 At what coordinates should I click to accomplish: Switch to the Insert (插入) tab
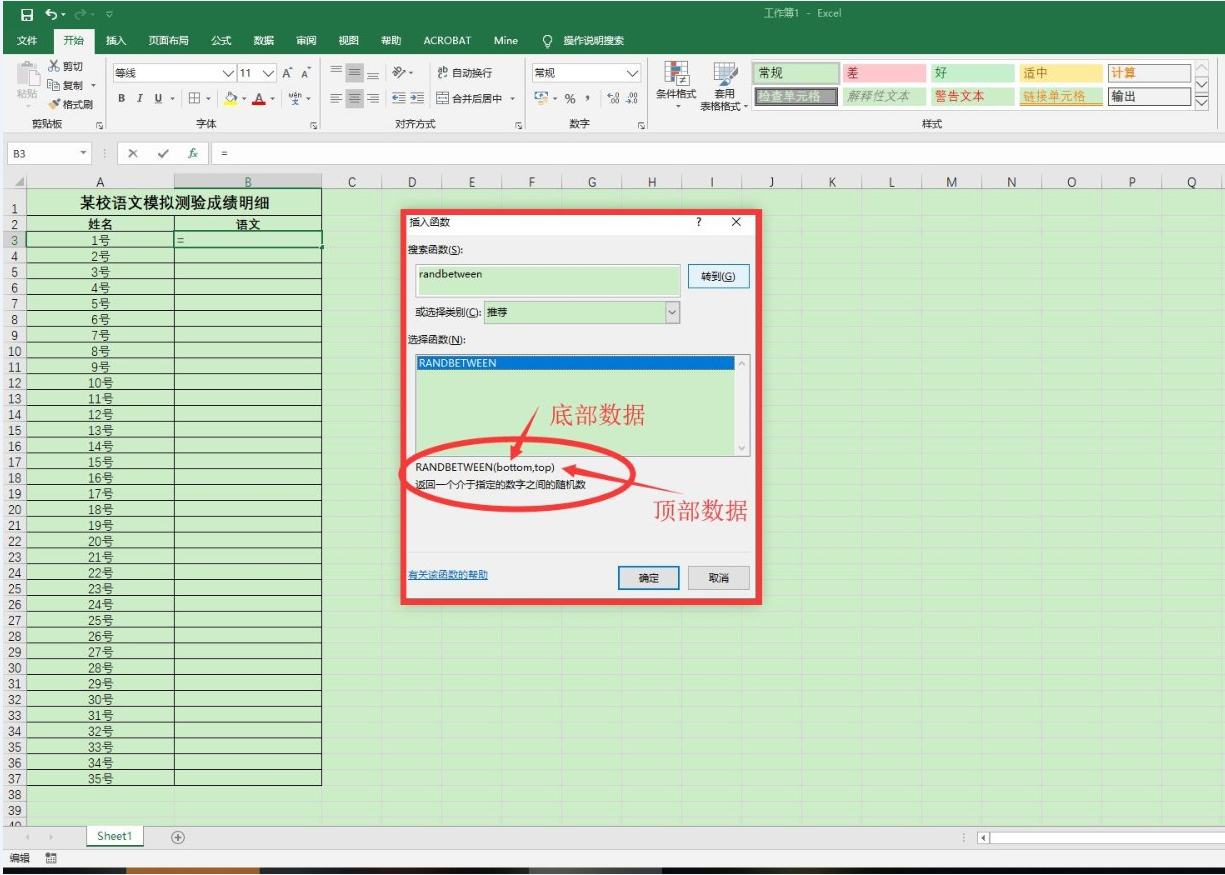pyautogui.click(x=116, y=41)
